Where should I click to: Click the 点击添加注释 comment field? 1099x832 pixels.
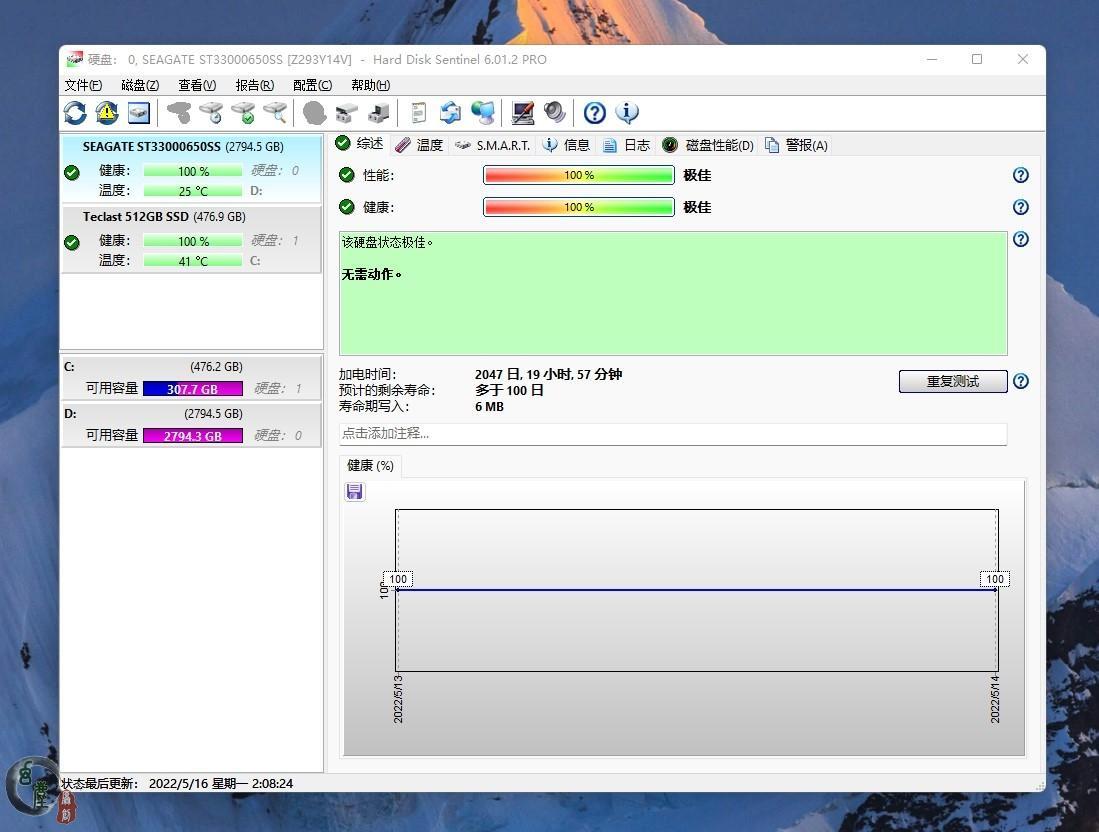pos(672,433)
